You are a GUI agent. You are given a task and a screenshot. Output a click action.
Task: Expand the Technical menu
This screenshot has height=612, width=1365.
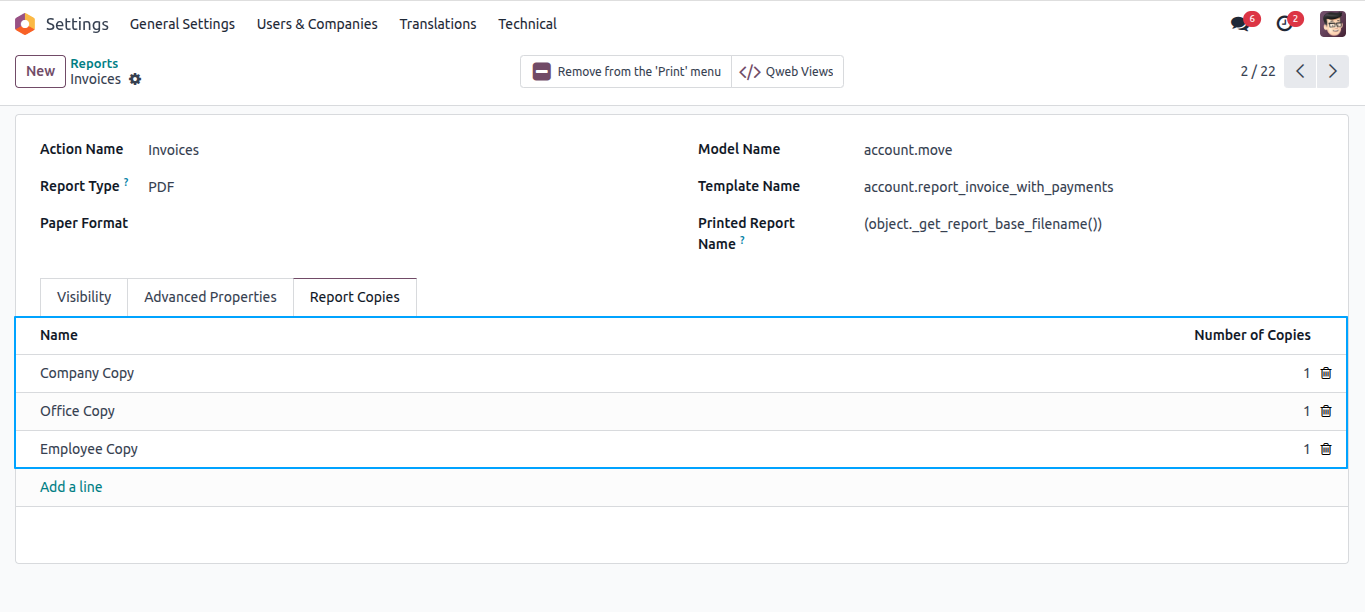528,24
